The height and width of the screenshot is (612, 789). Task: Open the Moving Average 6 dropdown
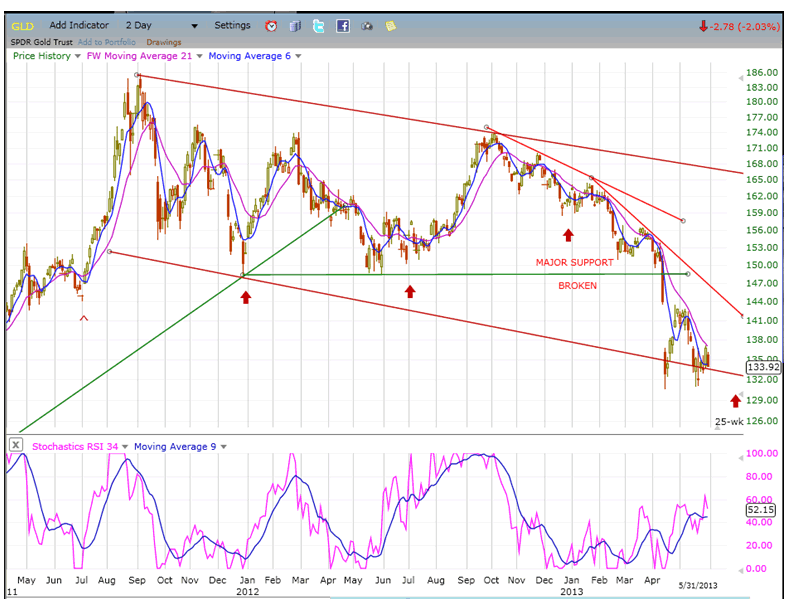click(298, 56)
